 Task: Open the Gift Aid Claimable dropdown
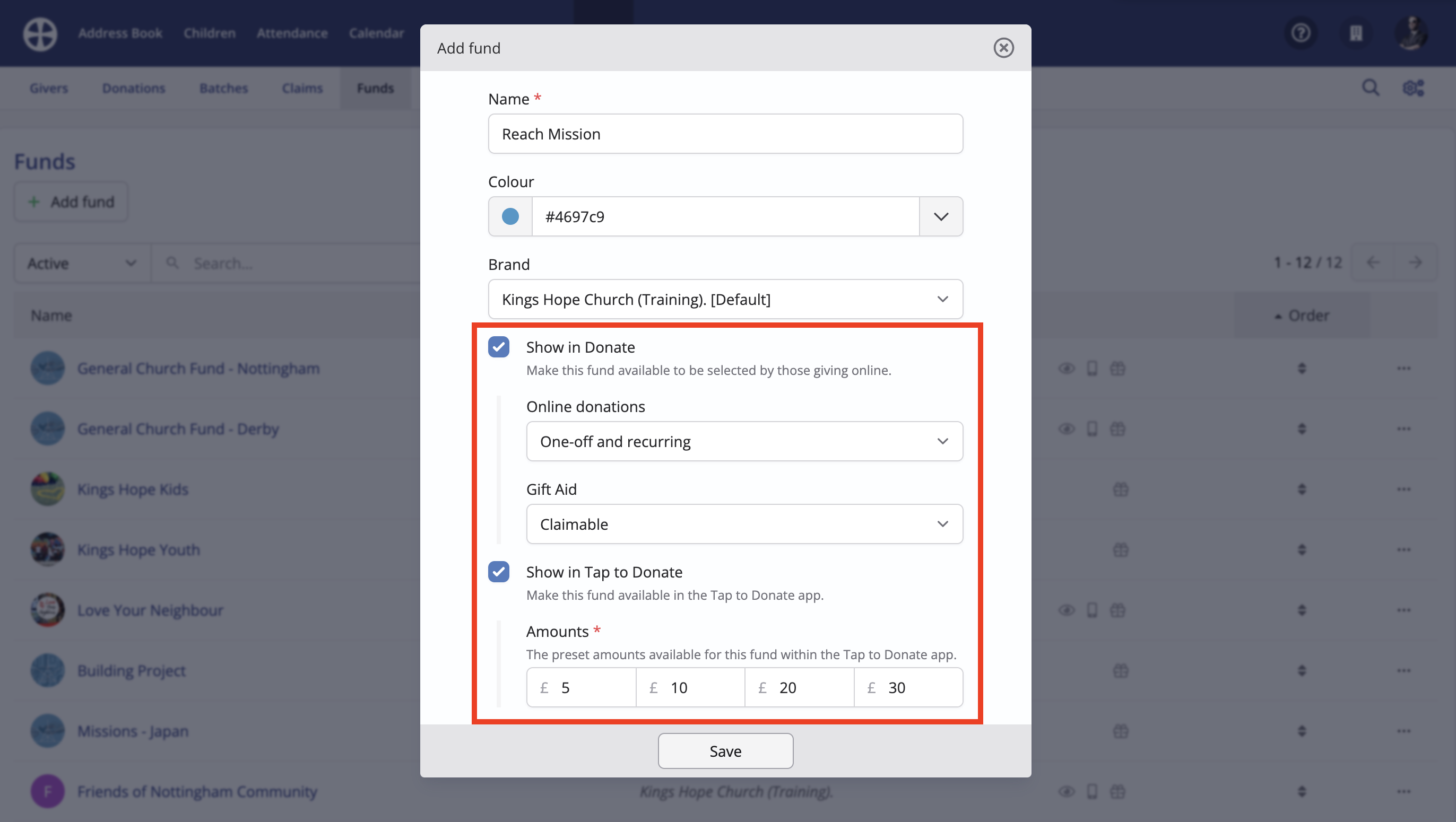(744, 524)
